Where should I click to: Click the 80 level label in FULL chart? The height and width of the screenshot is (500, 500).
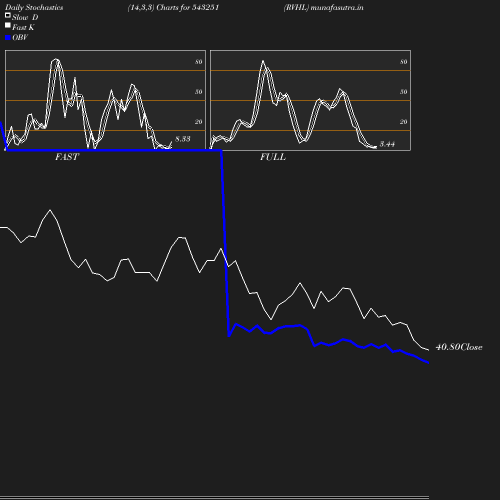(x=404, y=62)
